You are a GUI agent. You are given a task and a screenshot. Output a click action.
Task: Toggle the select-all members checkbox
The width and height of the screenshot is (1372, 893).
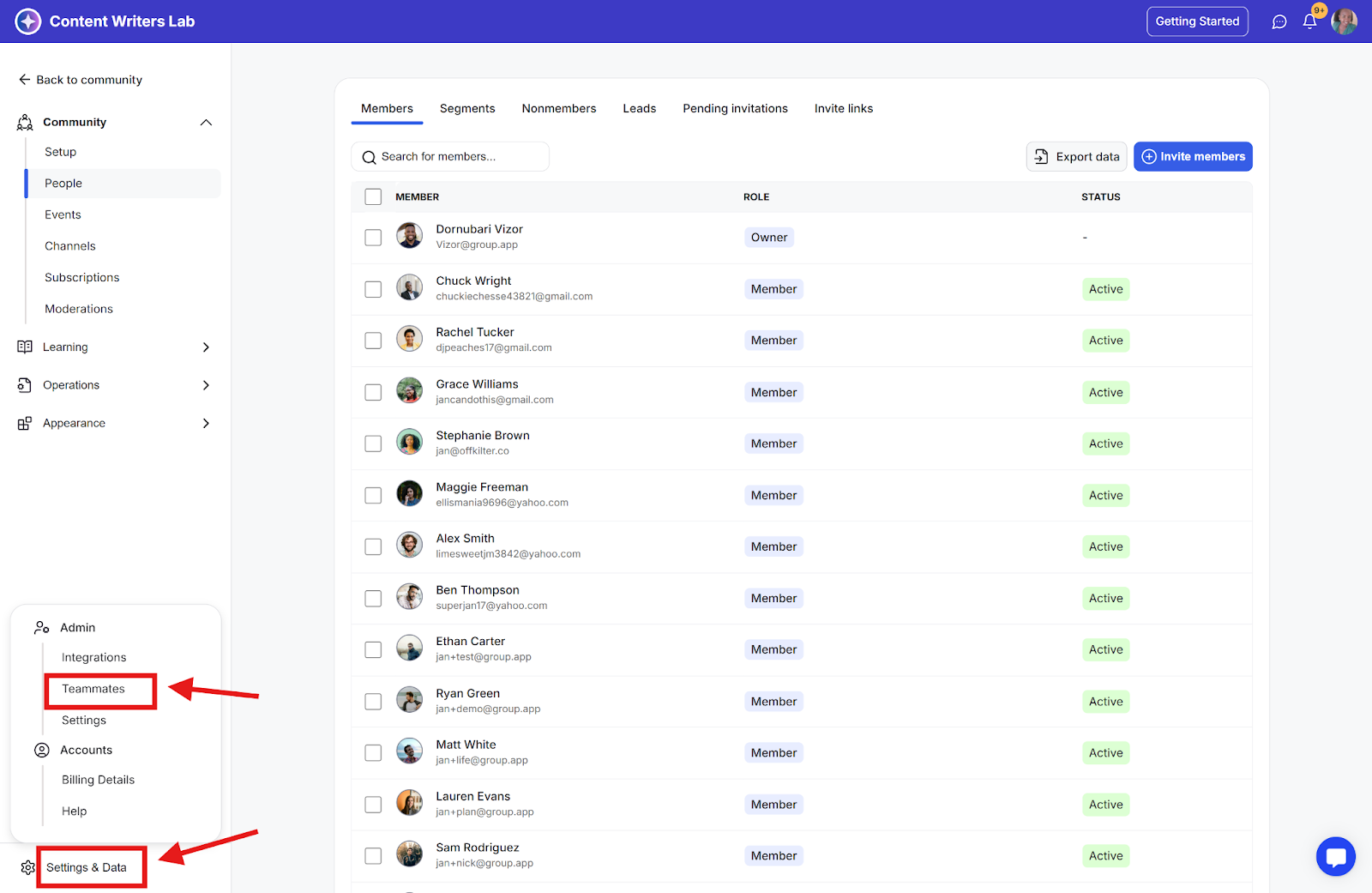pyautogui.click(x=373, y=196)
